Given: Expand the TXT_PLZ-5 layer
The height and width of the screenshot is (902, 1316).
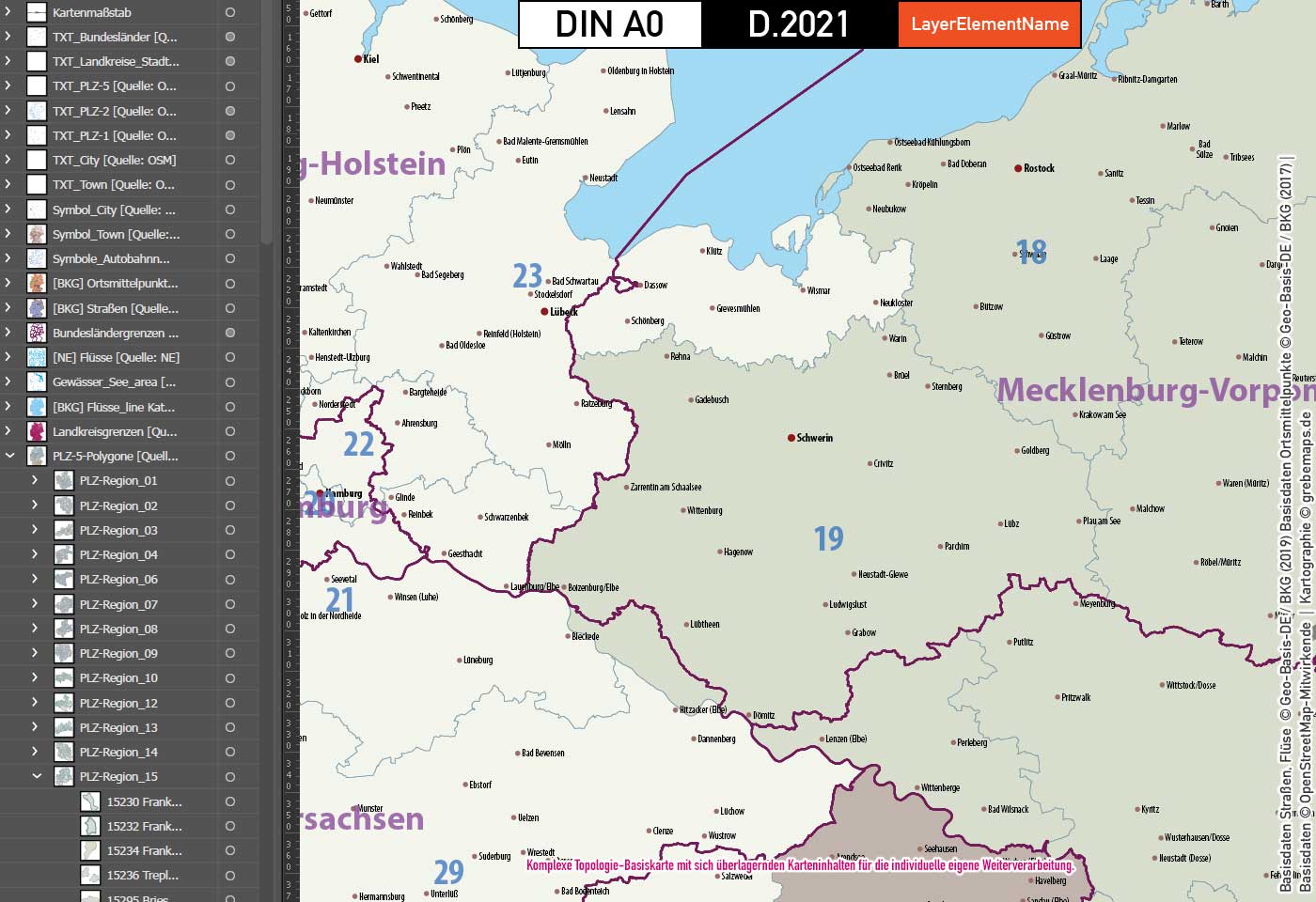Looking at the screenshot, I should [8, 86].
